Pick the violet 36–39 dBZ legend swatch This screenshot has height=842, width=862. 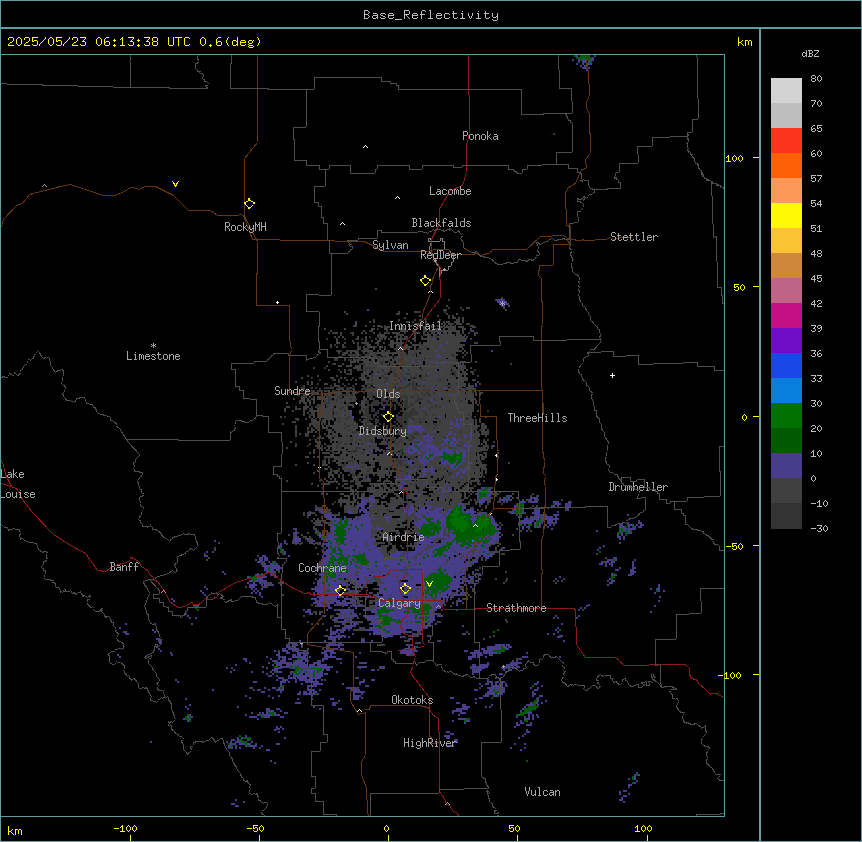pyautogui.click(x=786, y=340)
